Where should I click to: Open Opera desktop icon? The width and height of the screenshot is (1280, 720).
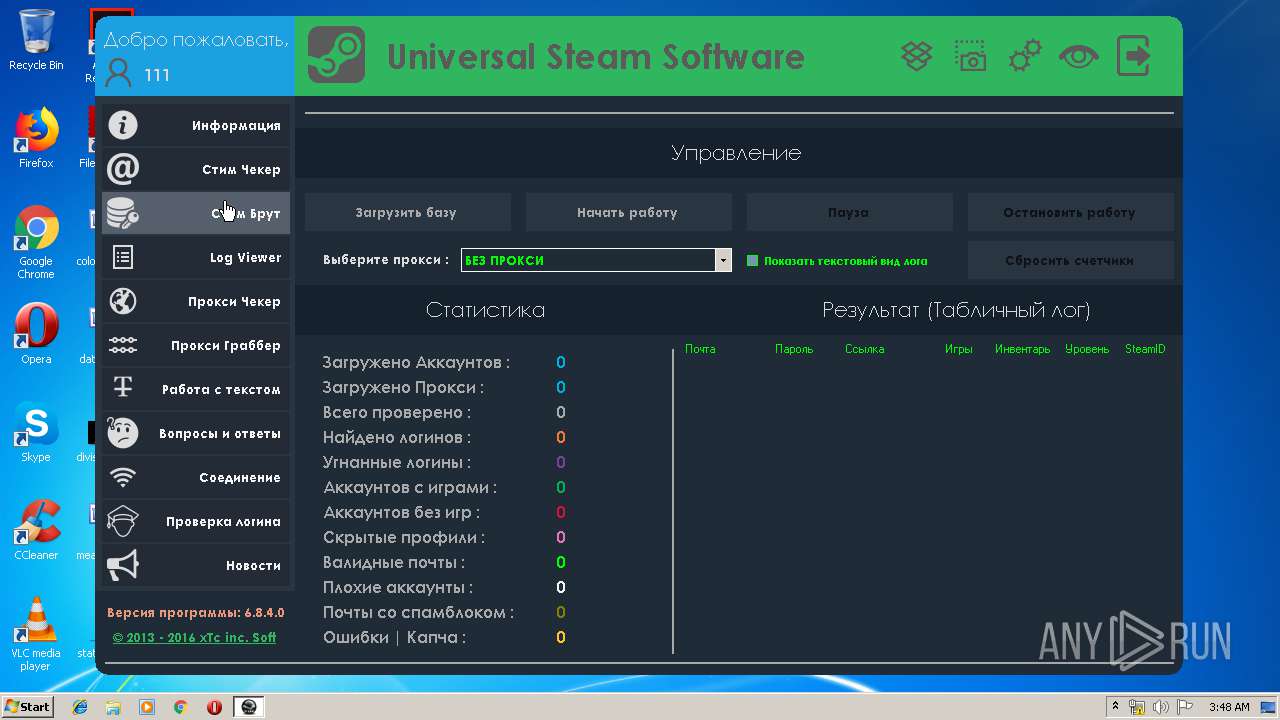coord(36,334)
